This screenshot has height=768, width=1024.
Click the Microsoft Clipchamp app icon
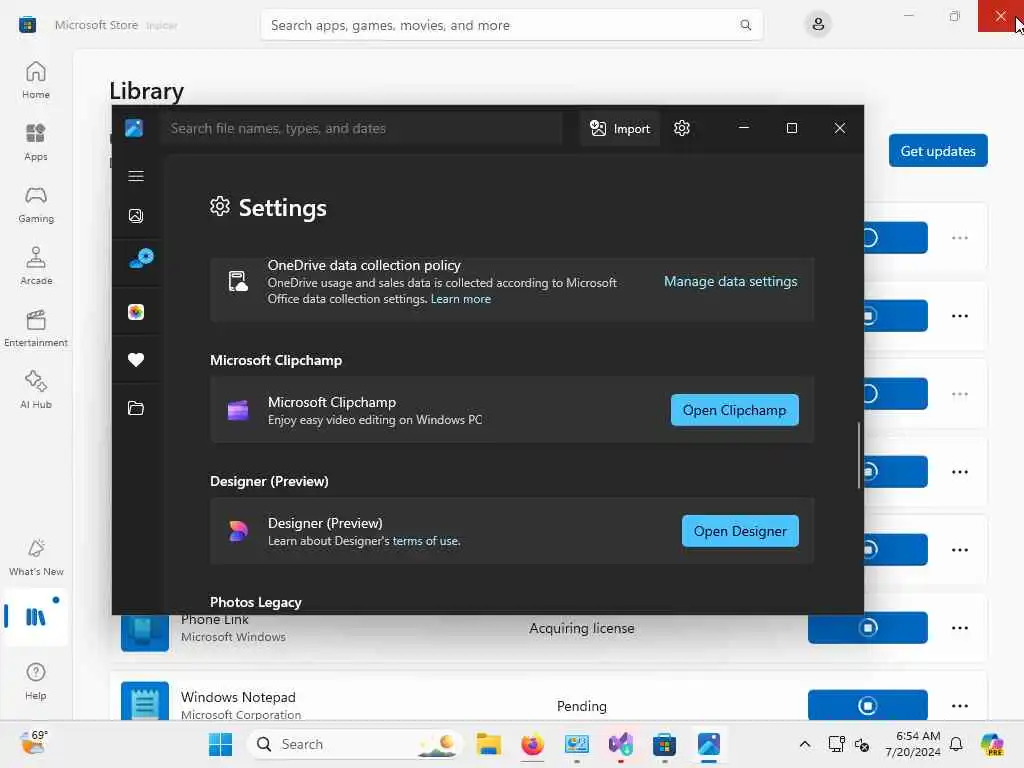click(238, 410)
